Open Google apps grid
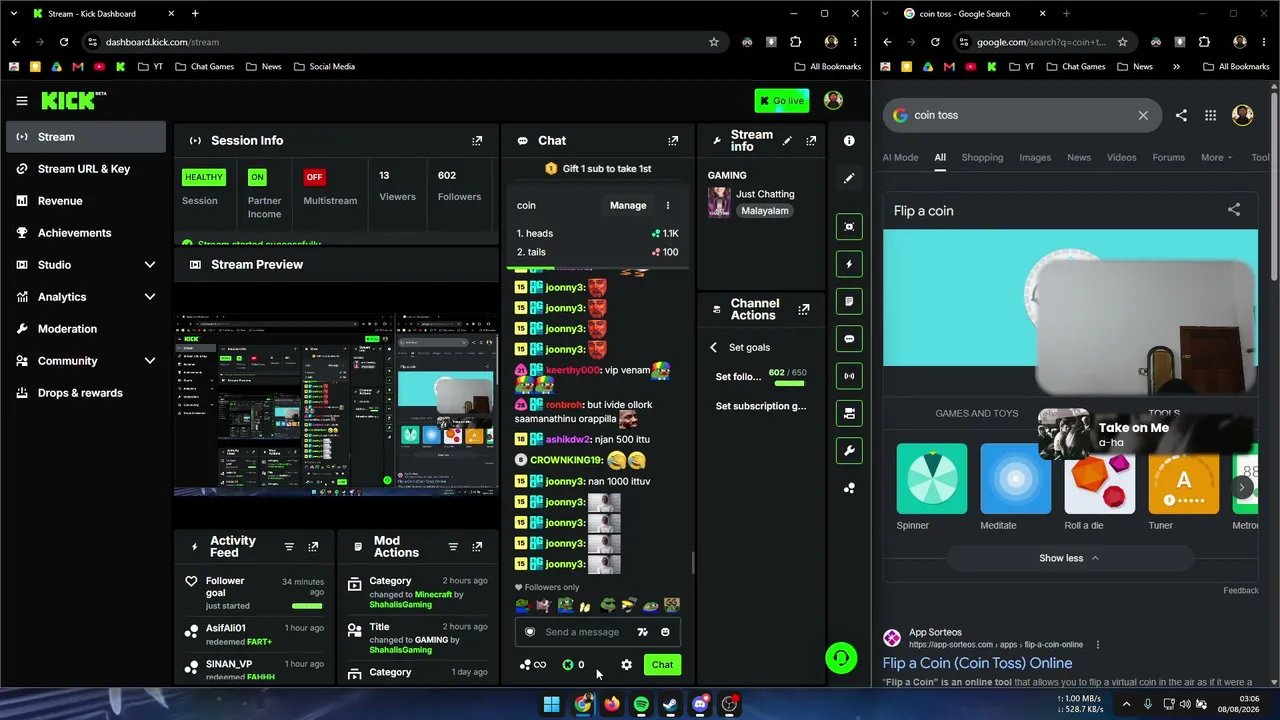The height and width of the screenshot is (720, 1280). click(x=1210, y=115)
